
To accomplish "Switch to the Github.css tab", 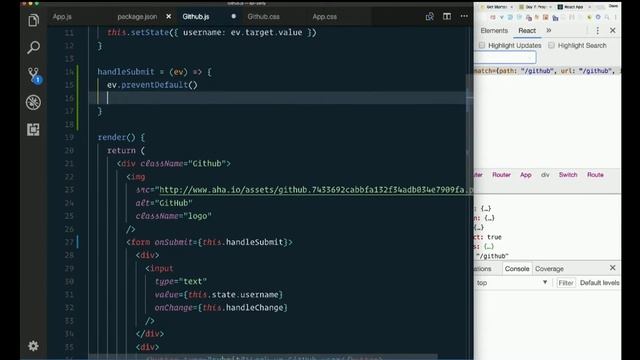I will click(263, 17).
